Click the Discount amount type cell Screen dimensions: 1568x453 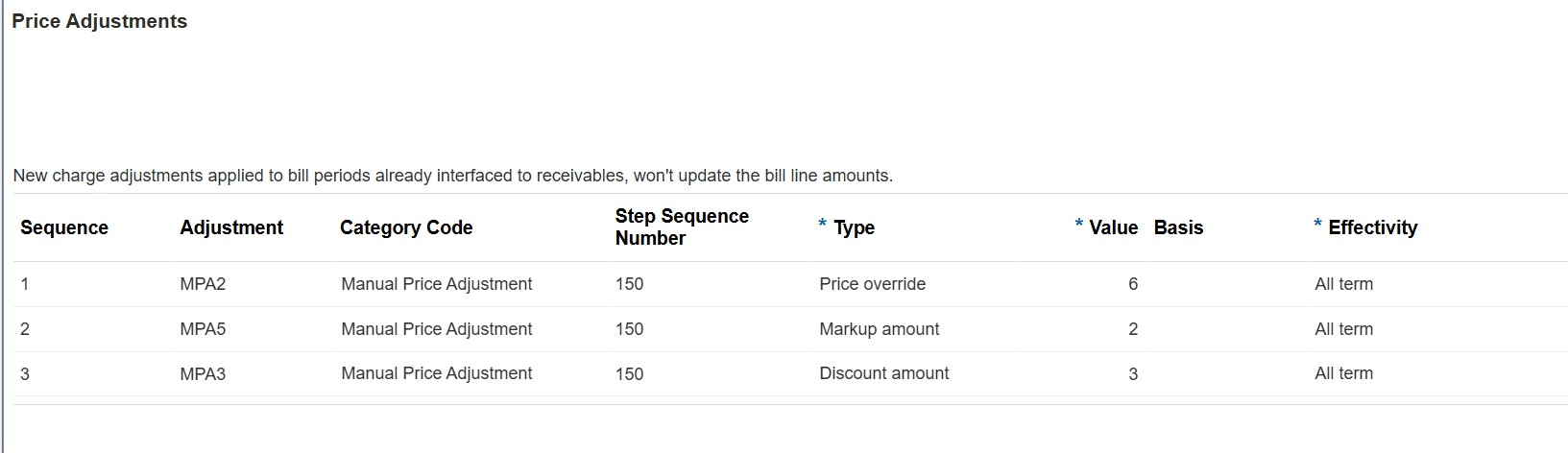(883, 373)
